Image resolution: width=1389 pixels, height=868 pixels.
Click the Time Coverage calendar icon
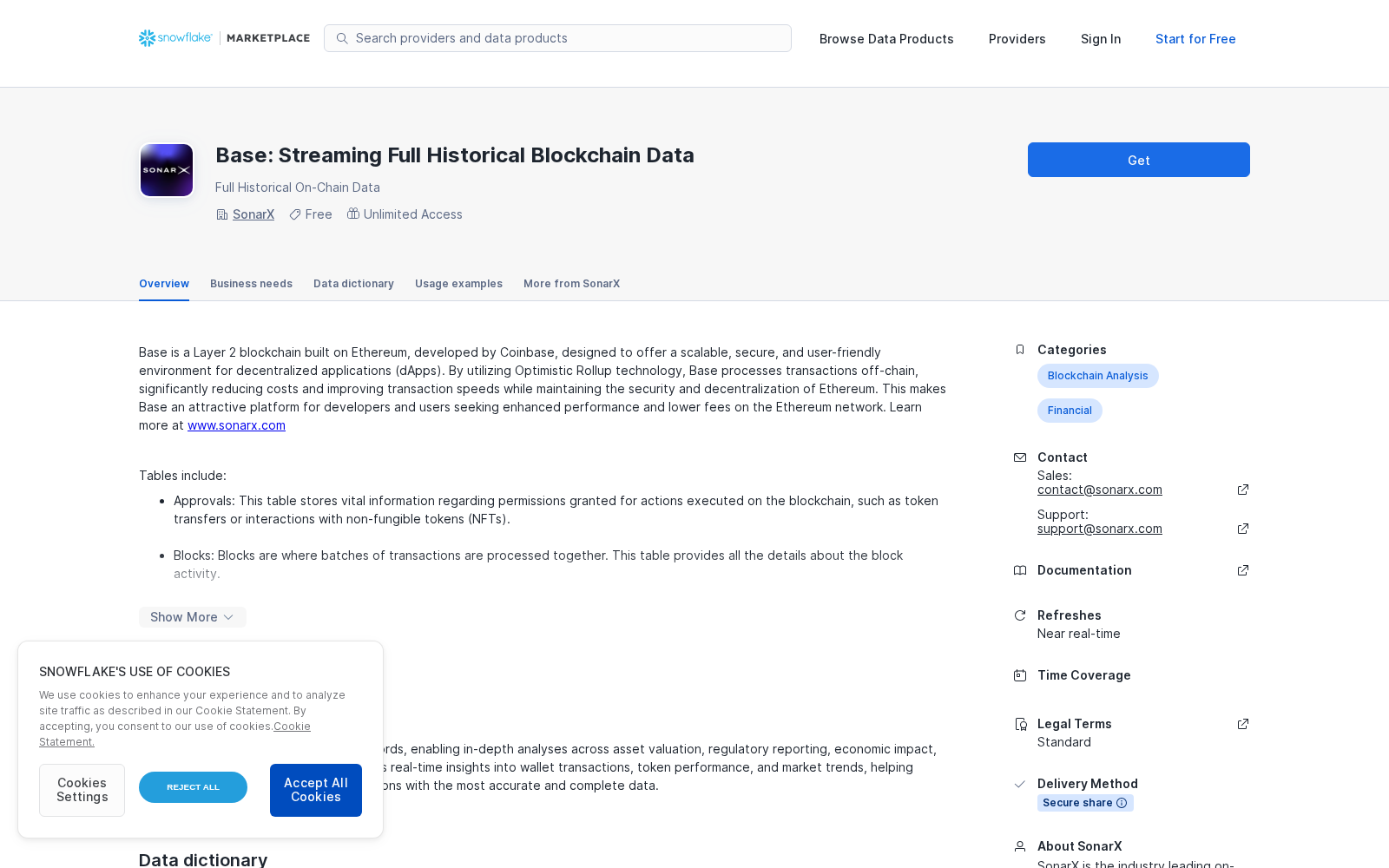(x=1020, y=675)
